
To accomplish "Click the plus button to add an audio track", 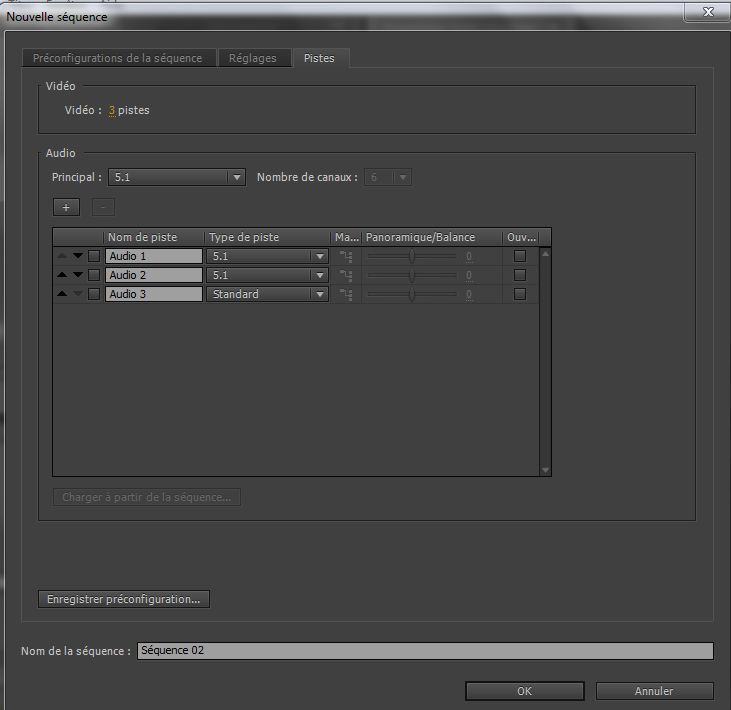I will [66, 207].
